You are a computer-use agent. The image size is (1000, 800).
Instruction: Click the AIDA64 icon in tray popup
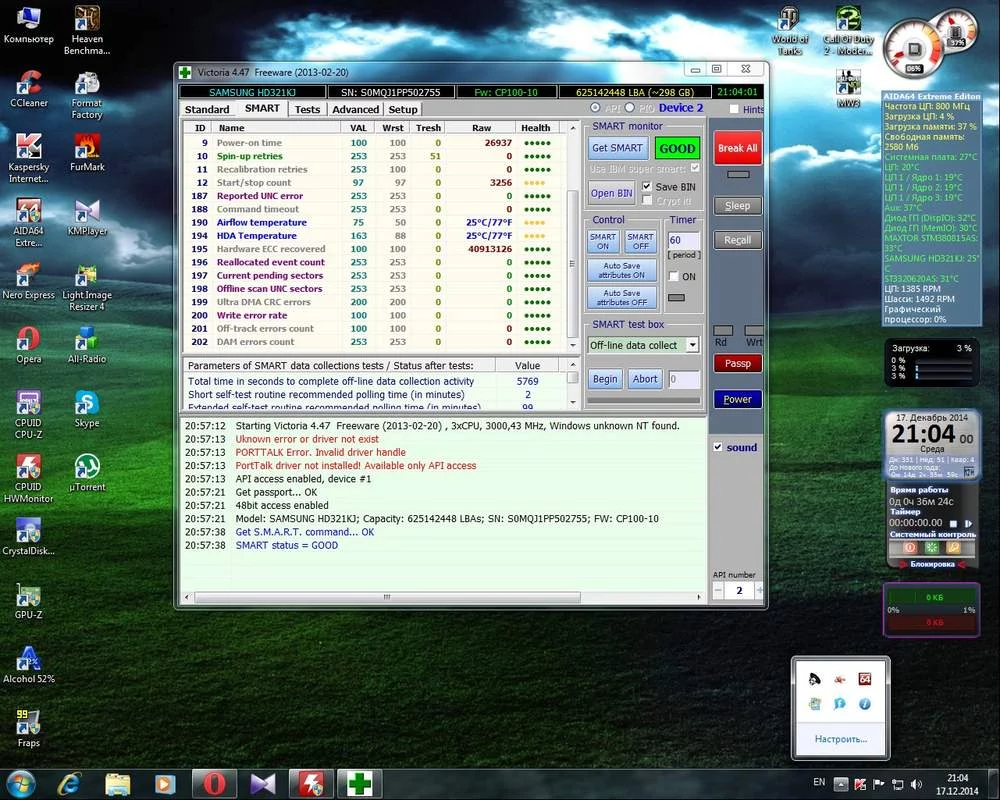pyautogui.click(x=865, y=680)
